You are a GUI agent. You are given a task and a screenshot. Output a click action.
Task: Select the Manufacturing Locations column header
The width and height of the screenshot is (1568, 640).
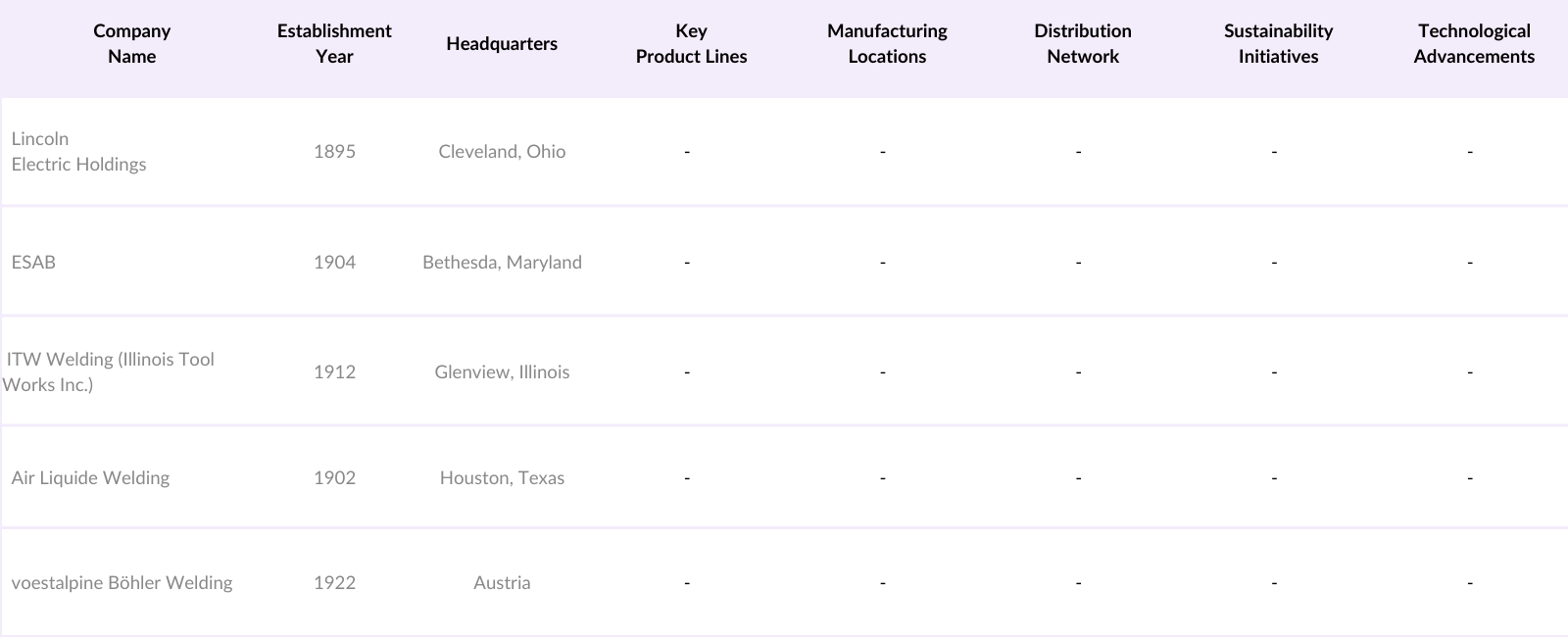(x=887, y=44)
